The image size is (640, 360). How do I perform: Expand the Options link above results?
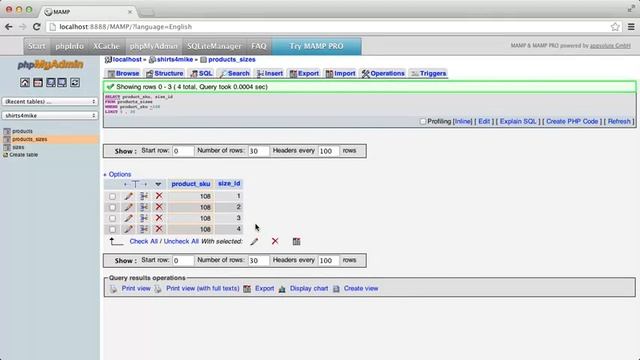[x=118, y=174]
